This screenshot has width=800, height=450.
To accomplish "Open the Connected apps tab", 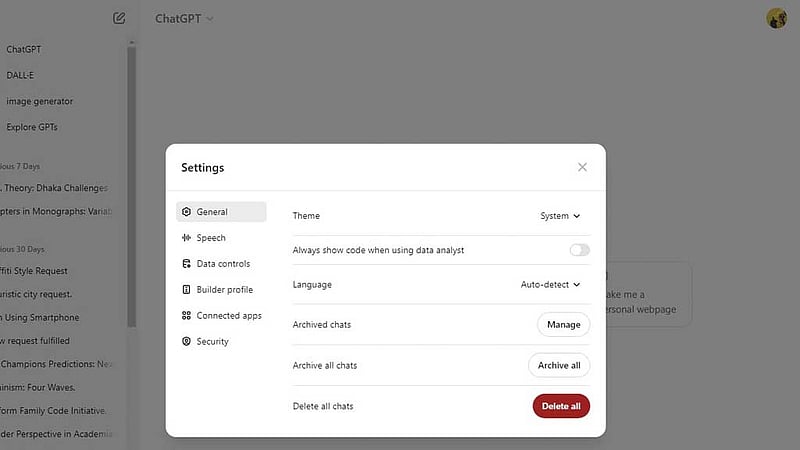I will point(221,316).
